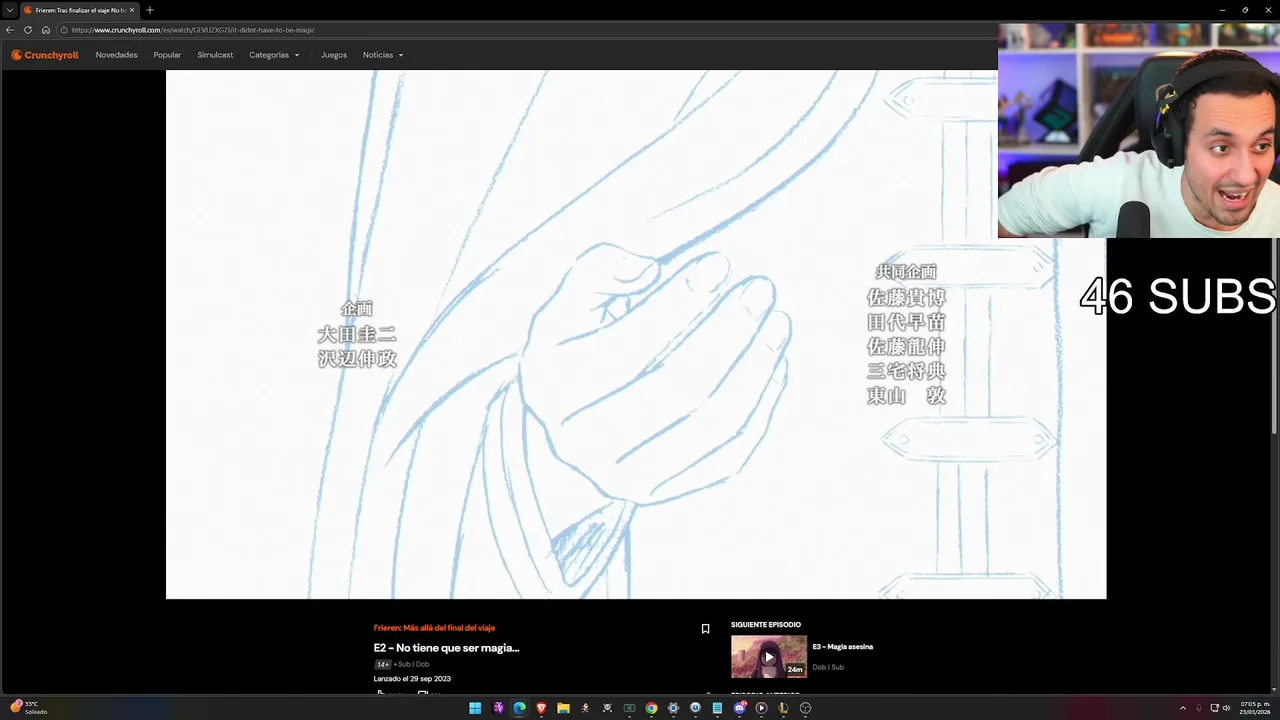
Task: Open Microsoft Edge from the taskbar
Action: tap(519, 708)
